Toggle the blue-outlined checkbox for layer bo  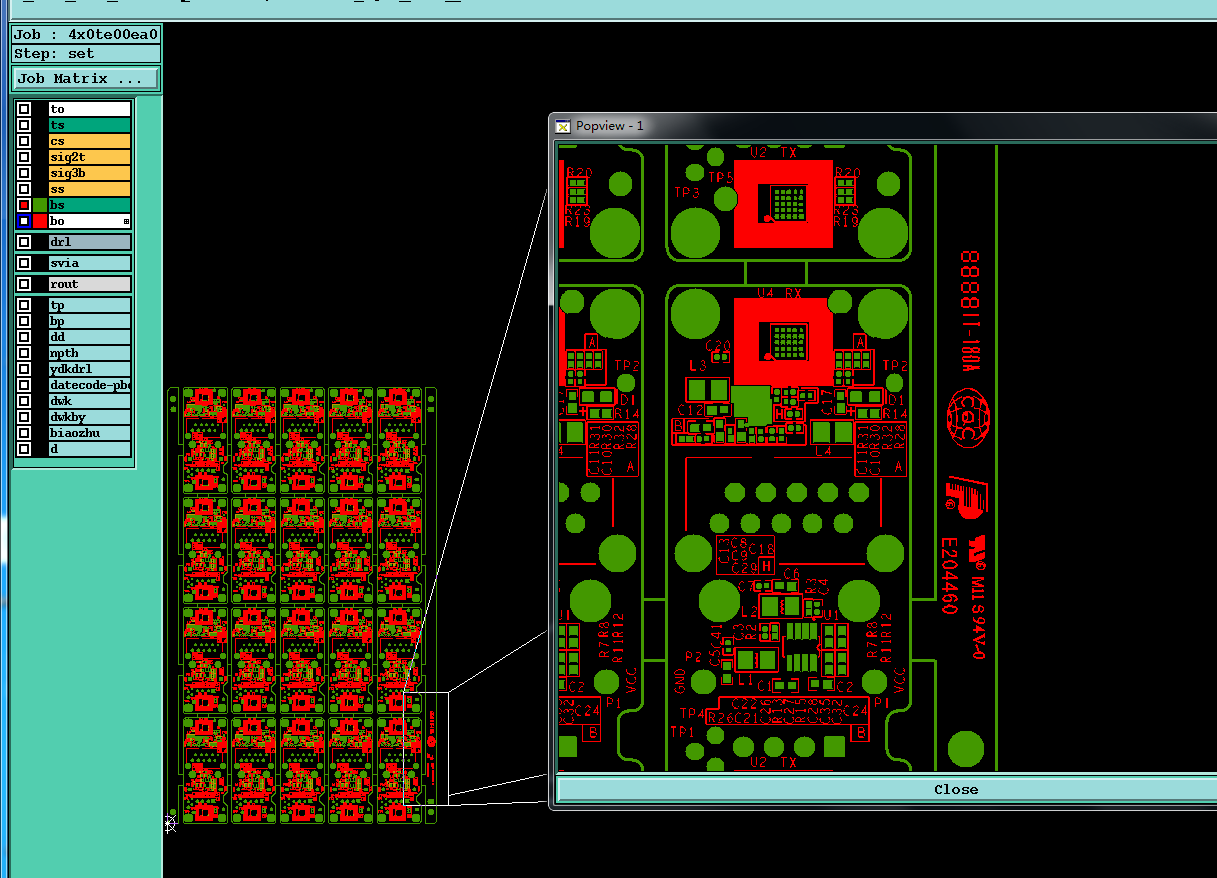(x=24, y=221)
